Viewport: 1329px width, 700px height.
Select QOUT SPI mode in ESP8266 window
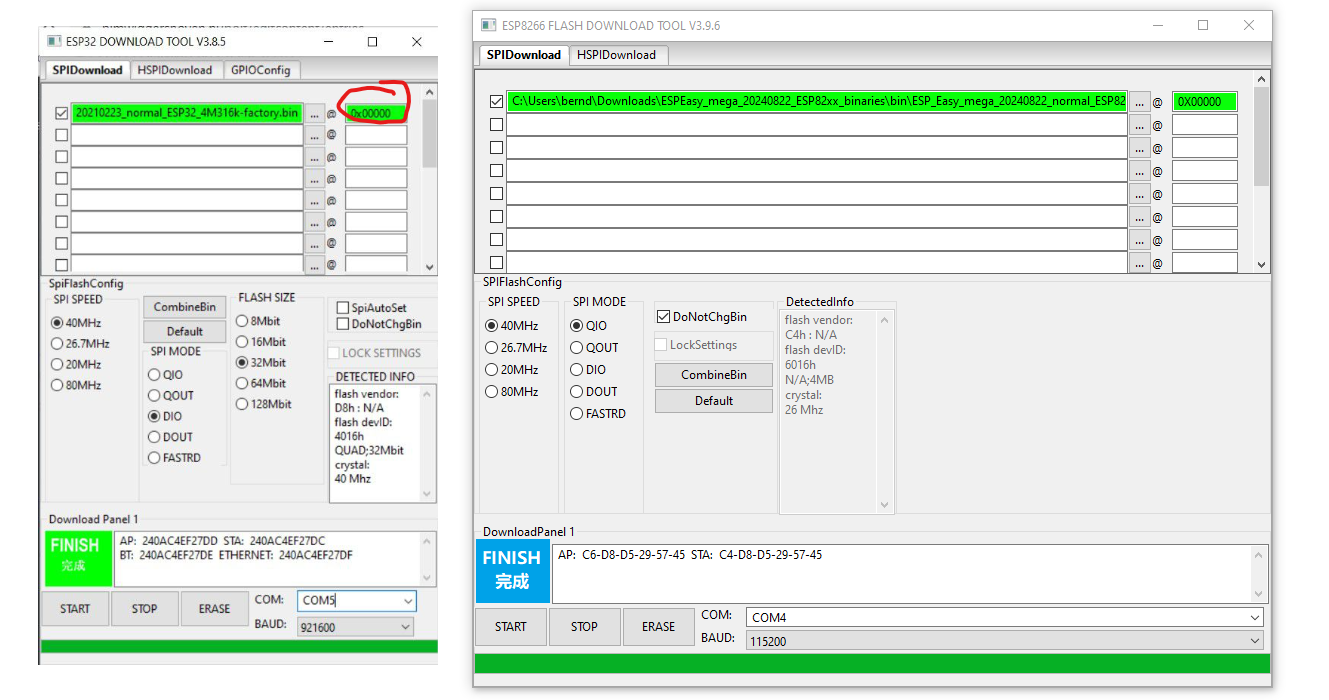577,348
